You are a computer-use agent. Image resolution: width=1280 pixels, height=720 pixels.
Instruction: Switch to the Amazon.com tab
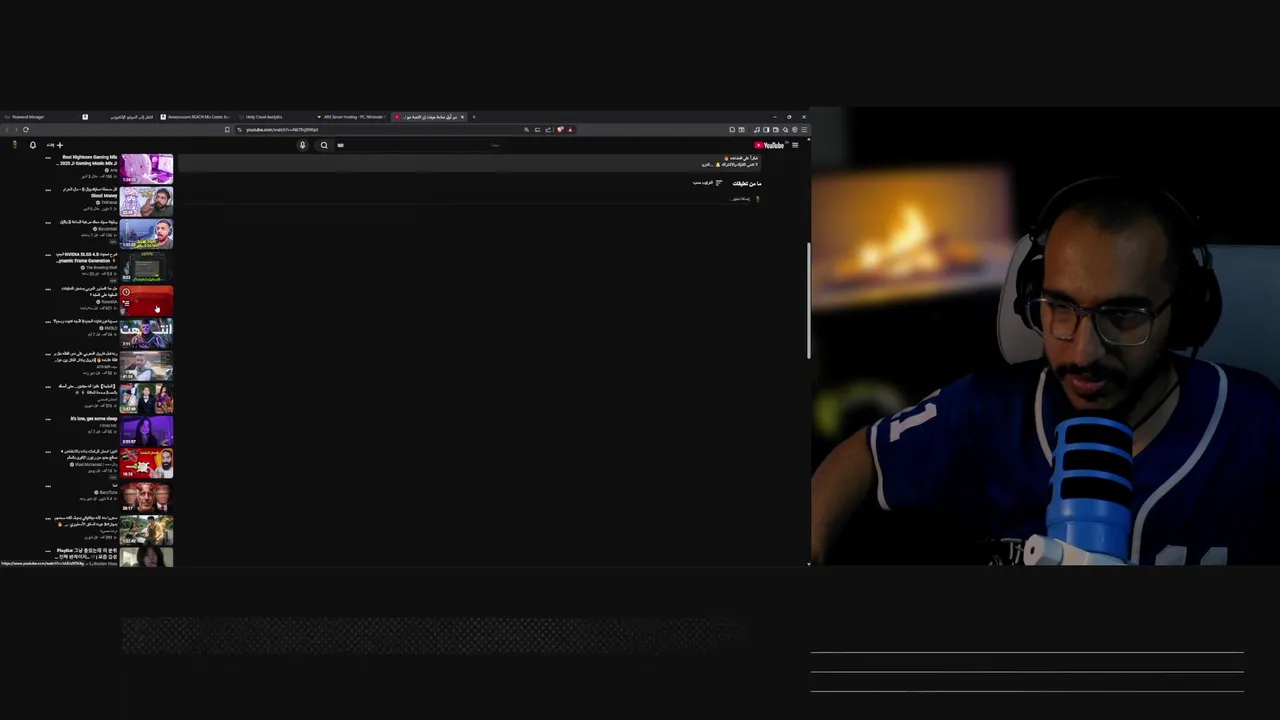[196, 117]
